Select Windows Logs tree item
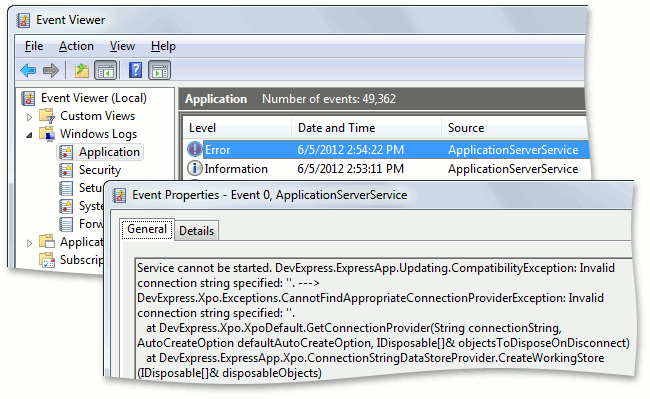 (98, 134)
